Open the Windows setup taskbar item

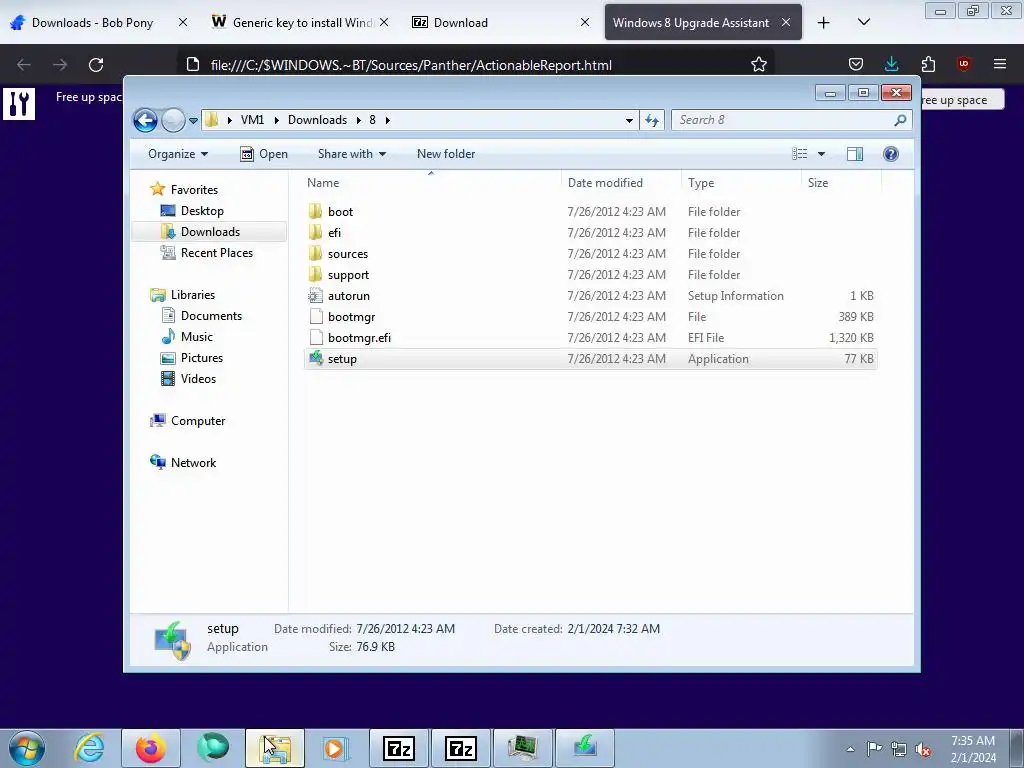(584, 748)
